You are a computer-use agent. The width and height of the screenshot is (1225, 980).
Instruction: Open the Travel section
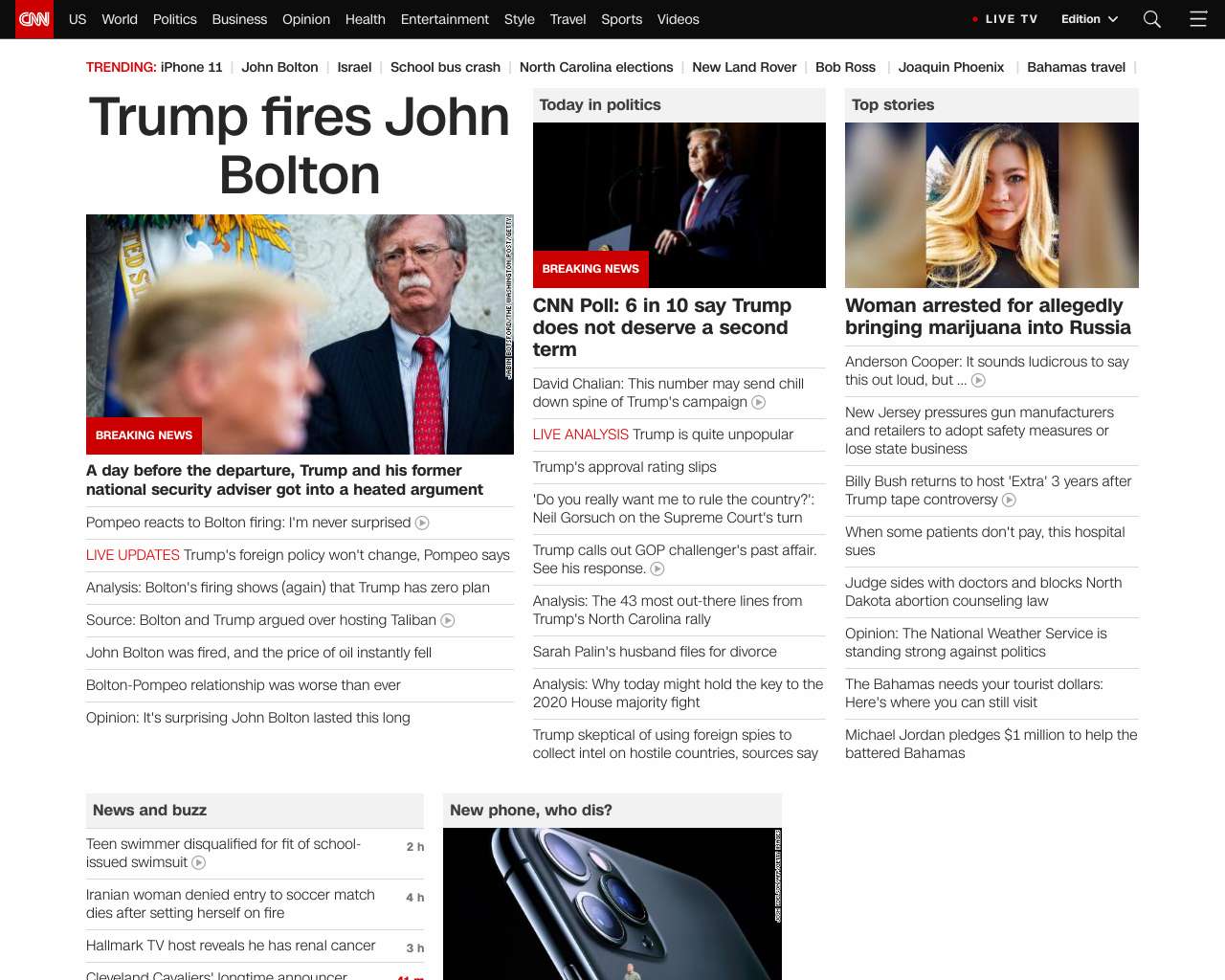click(x=568, y=19)
